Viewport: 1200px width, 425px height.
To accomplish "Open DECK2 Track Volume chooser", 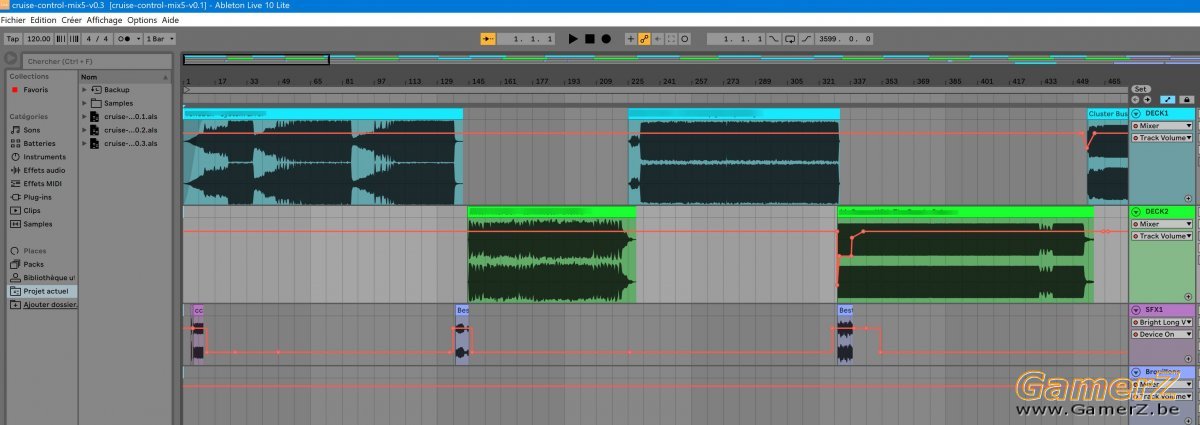I will [x=1162, y=236].
